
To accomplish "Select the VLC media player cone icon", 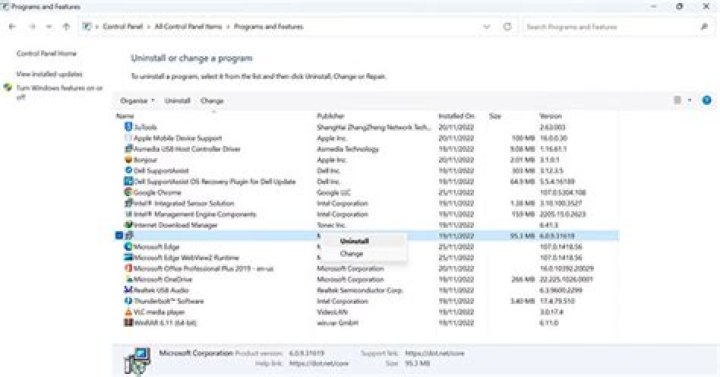I will 128,312.
